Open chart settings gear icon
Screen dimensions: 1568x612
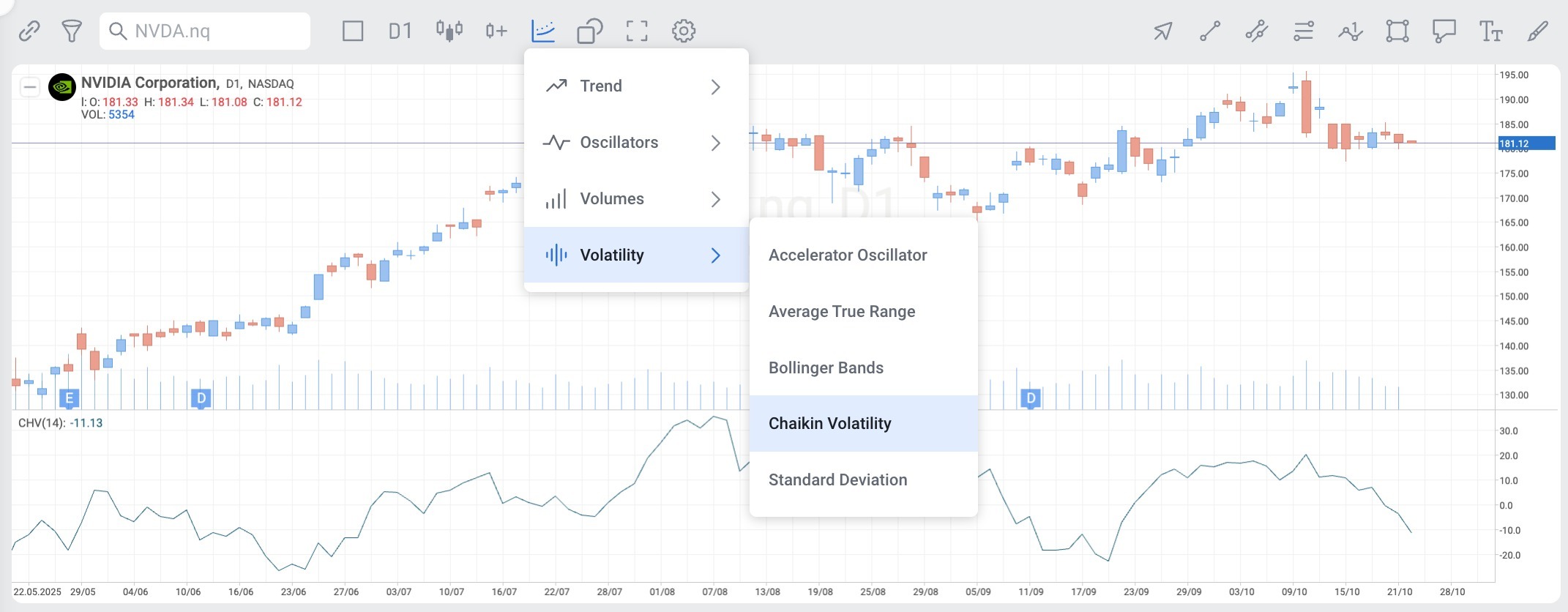point(684,31)
